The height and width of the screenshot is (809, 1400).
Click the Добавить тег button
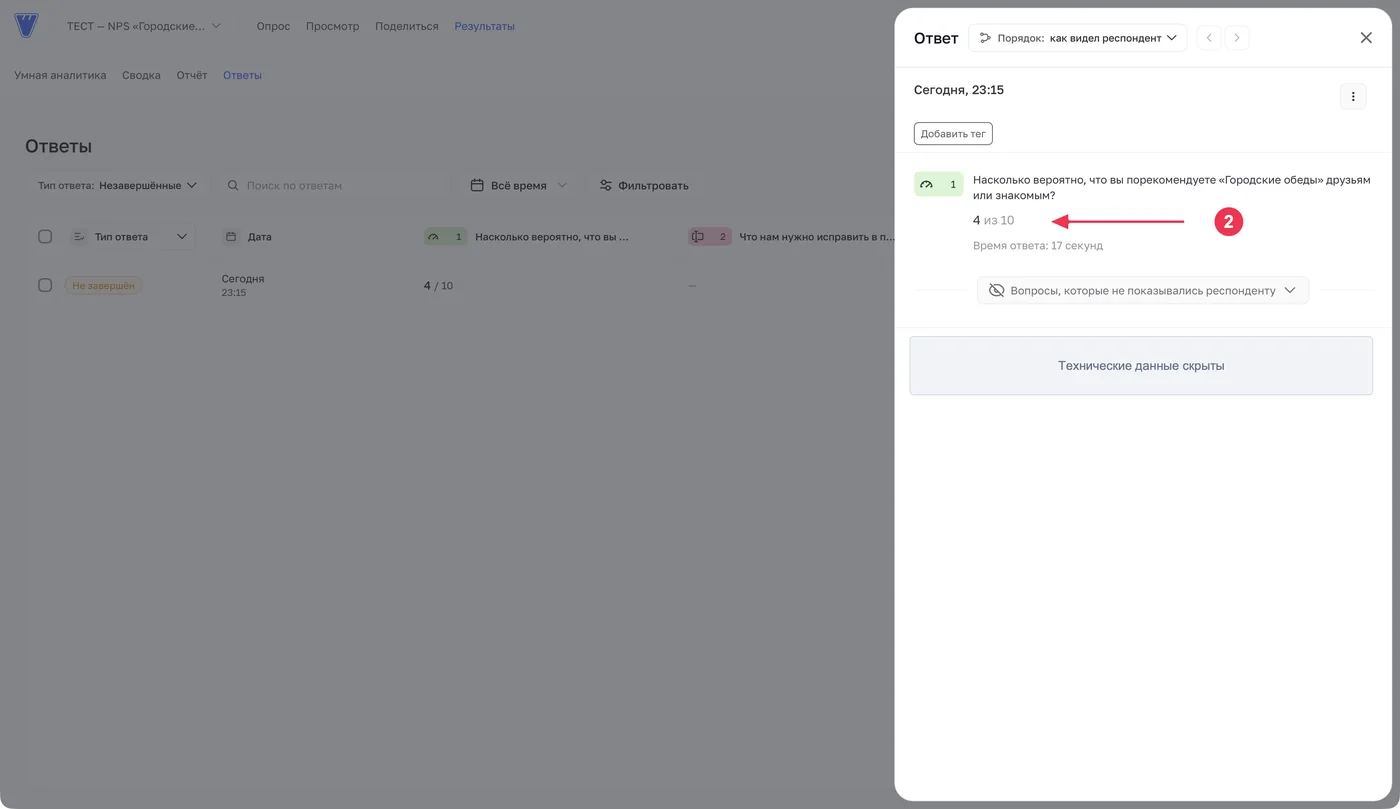[x=953, y=134]
